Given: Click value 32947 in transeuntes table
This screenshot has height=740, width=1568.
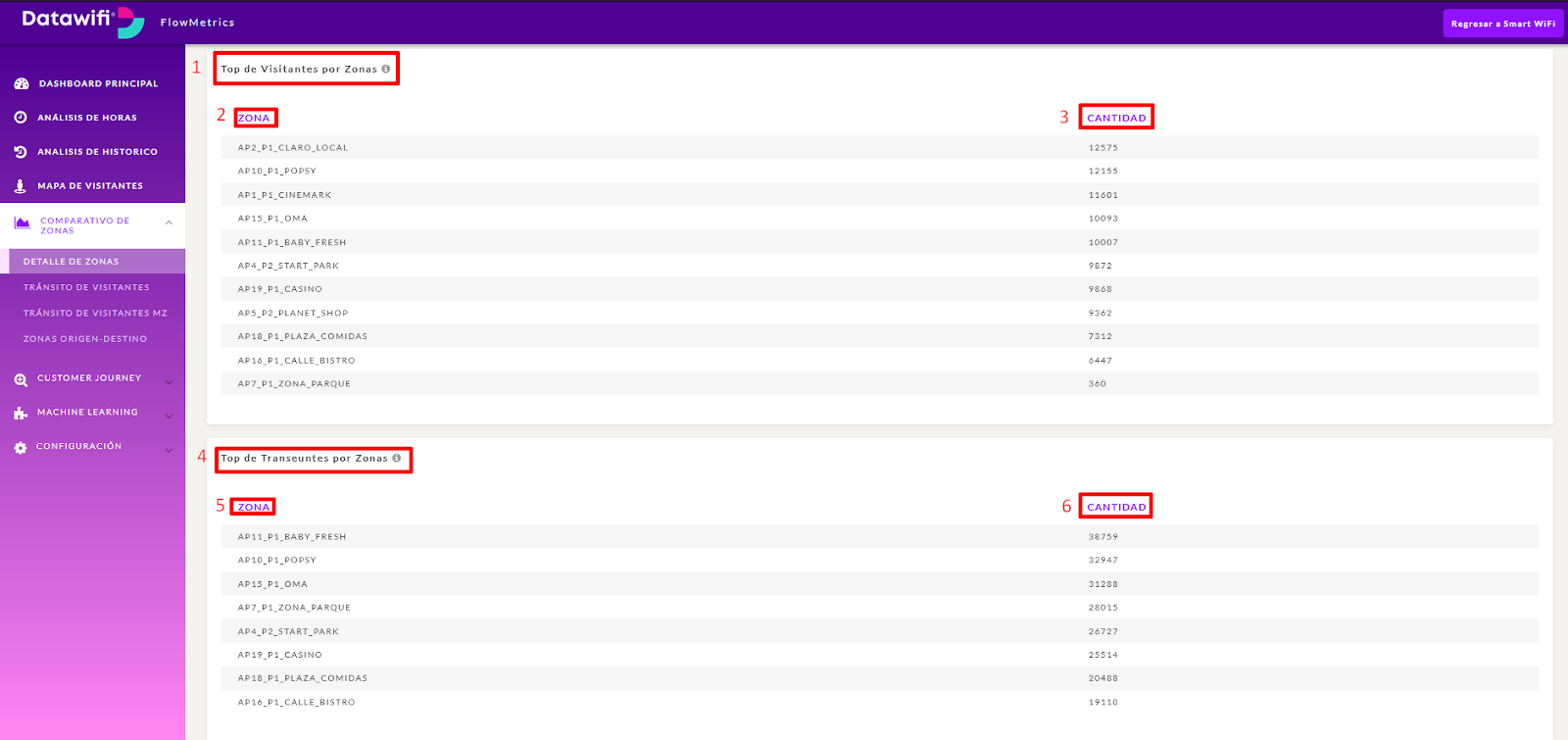Looking at the screenshot, I should [x=1102, y=561].
